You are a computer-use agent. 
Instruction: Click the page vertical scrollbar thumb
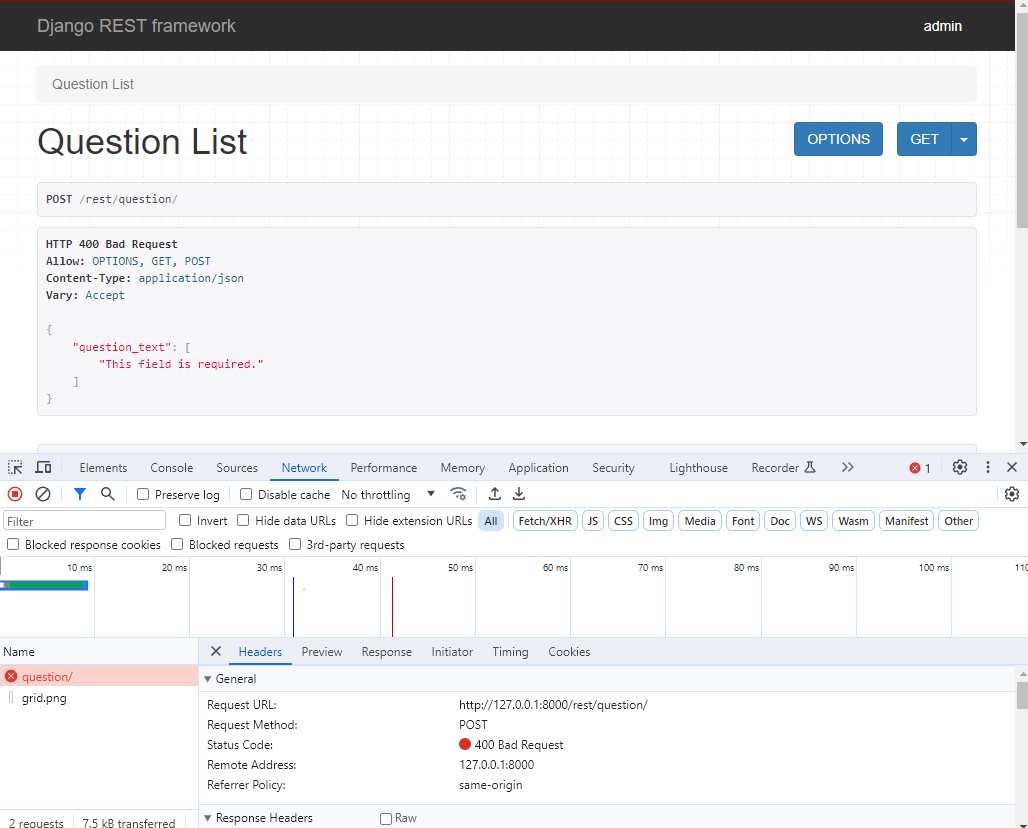(1022, 121)
